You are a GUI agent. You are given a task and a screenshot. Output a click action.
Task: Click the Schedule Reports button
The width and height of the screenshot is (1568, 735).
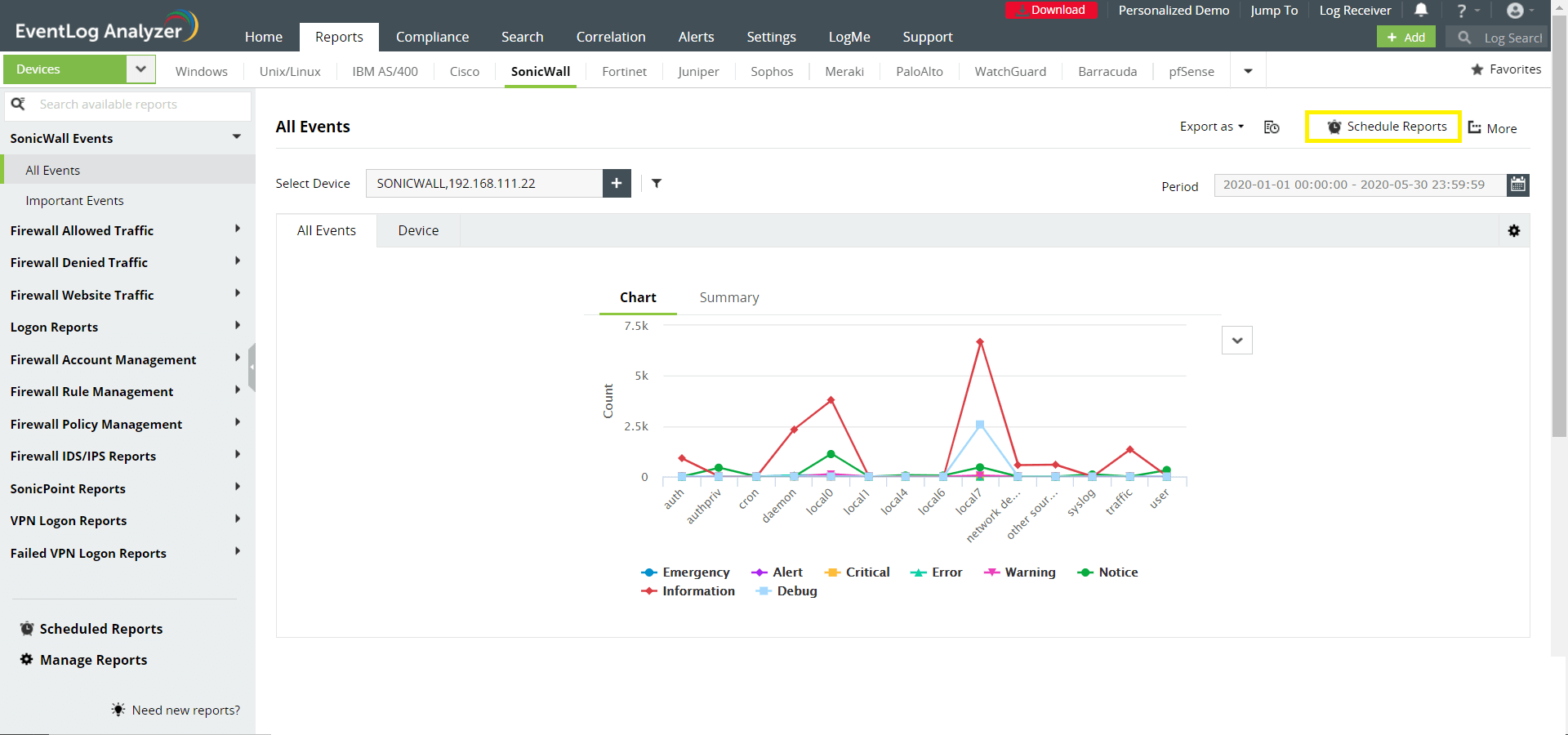click(1383, 127)
